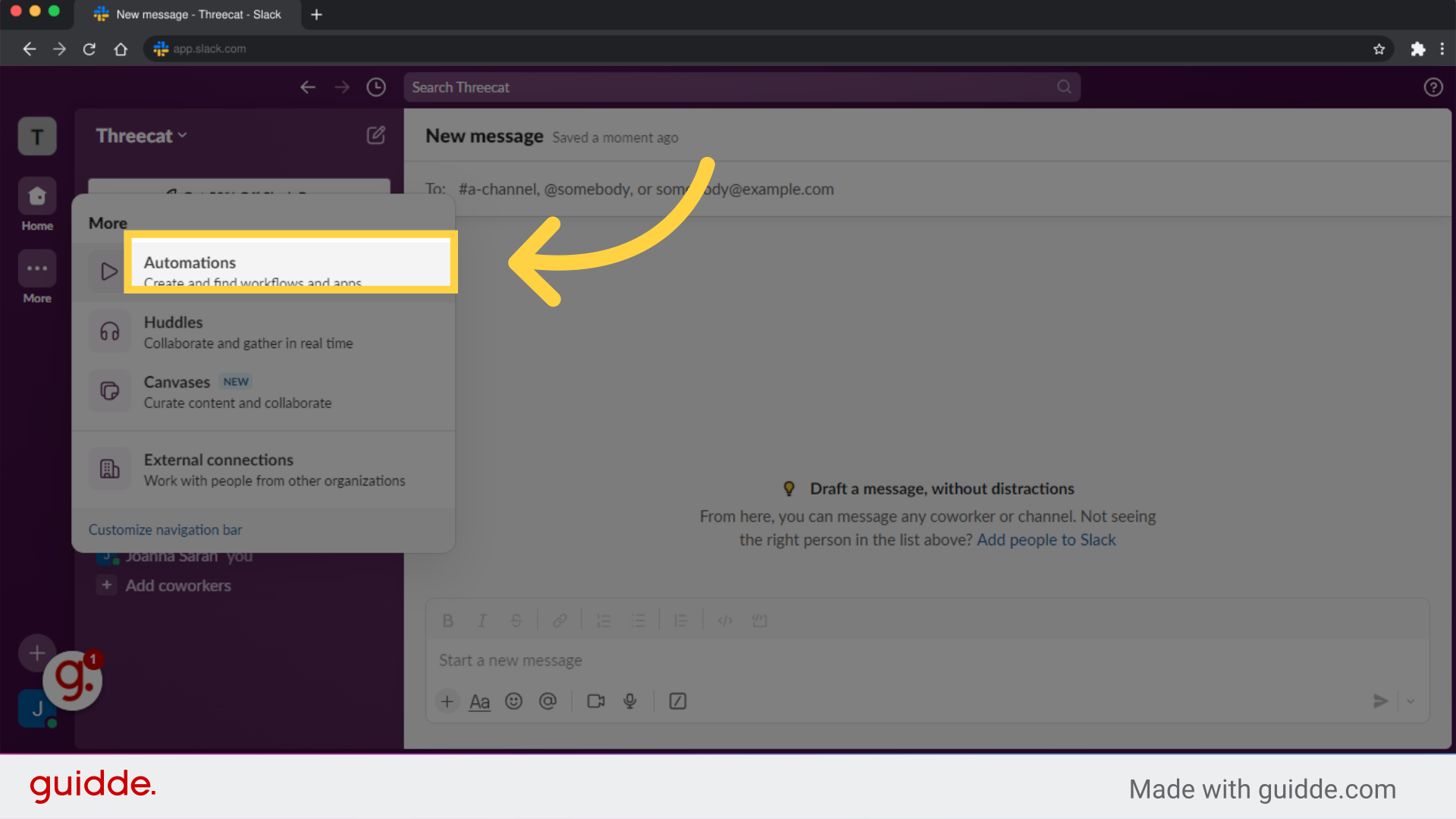This screenshot has width=1456, height=819.
Task: Record an audio clip
Action: click(x=629, y=701)
